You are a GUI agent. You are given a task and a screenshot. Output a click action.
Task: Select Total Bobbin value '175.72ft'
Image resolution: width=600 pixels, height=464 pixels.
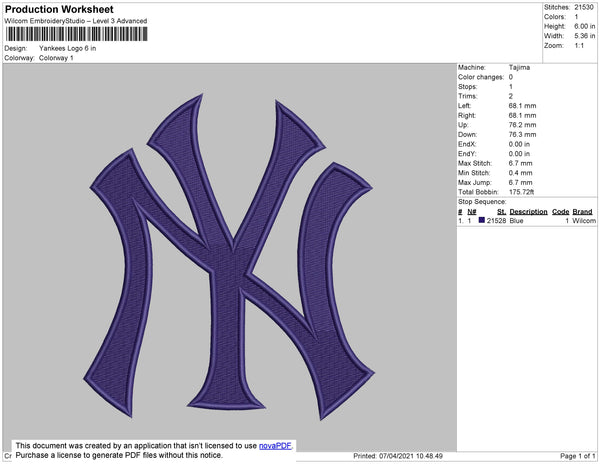[521, 192]
